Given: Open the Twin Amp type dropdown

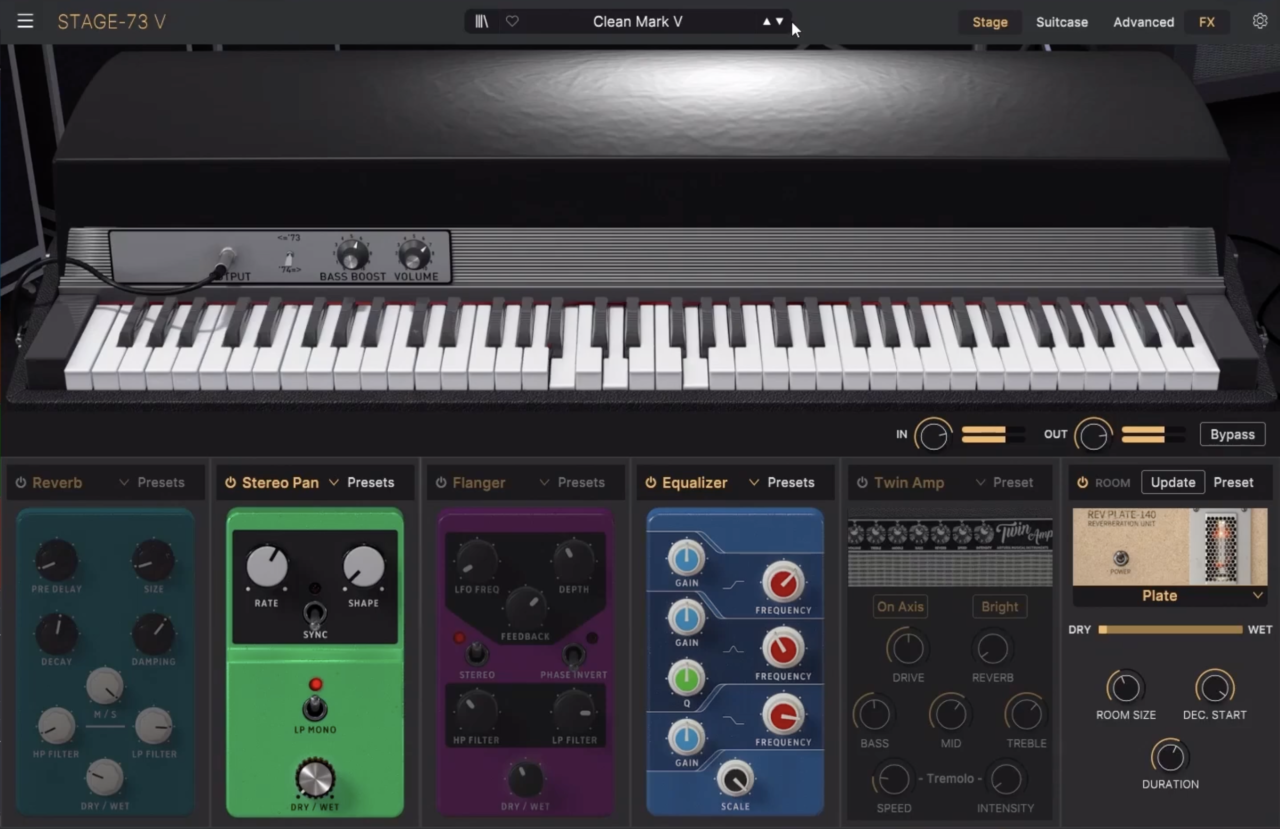Looking at the screenshot, I should (981, 483).
